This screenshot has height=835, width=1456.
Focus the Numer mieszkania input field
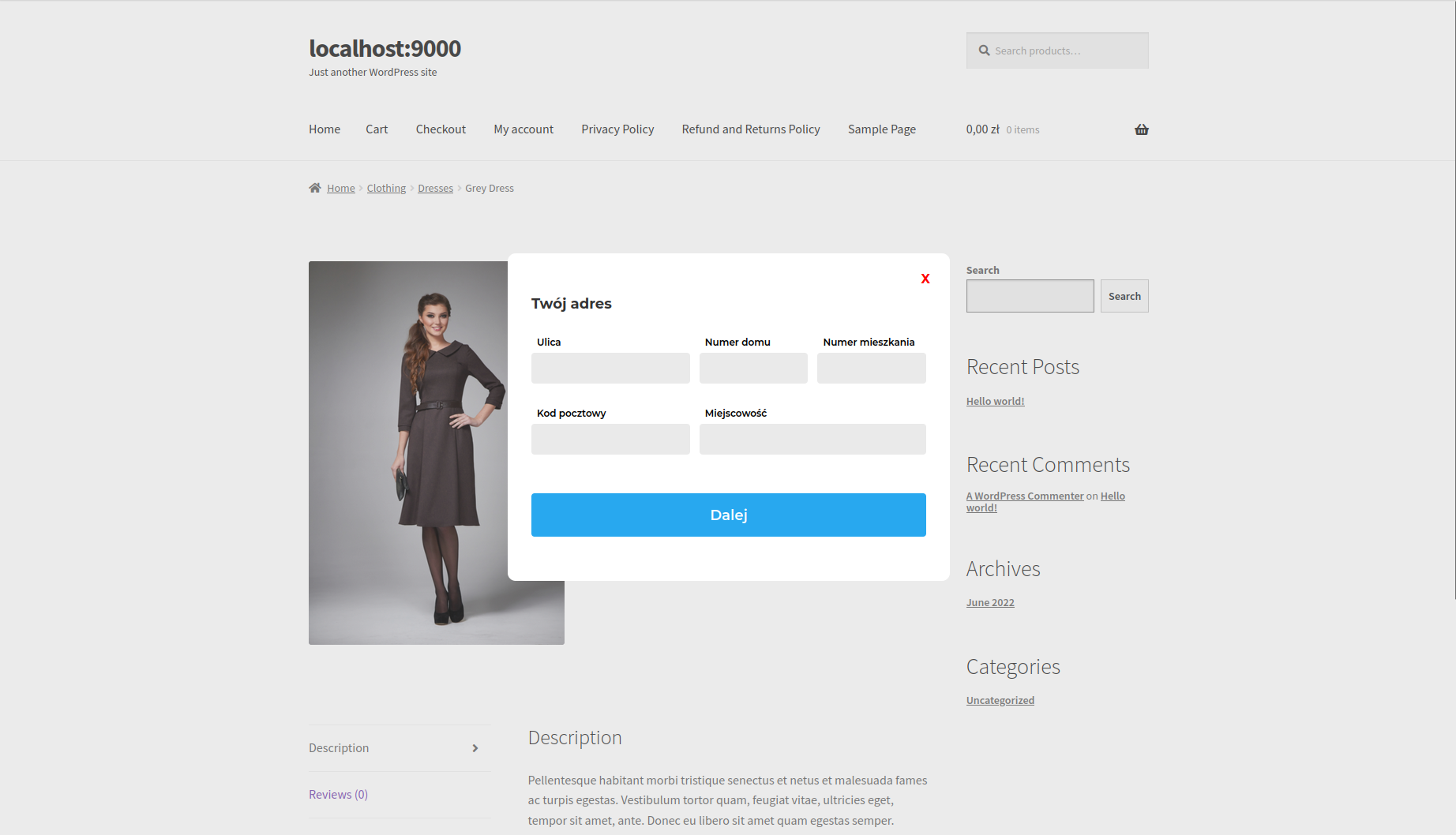(872, 368)
